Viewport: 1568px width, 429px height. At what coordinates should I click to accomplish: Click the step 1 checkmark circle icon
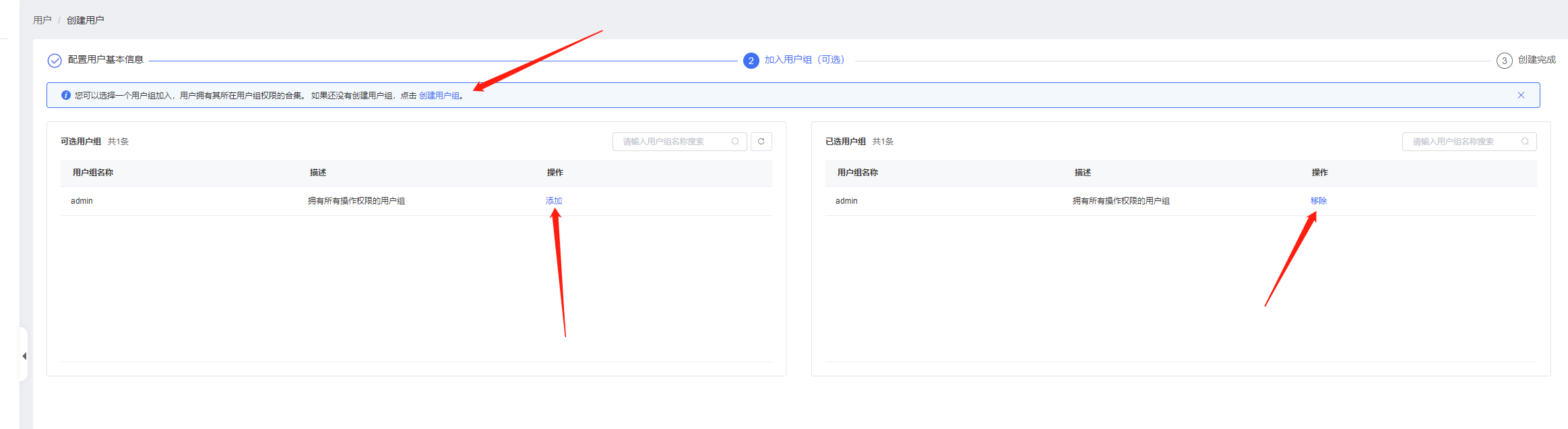pyautogui.click(x=55, y=61)
